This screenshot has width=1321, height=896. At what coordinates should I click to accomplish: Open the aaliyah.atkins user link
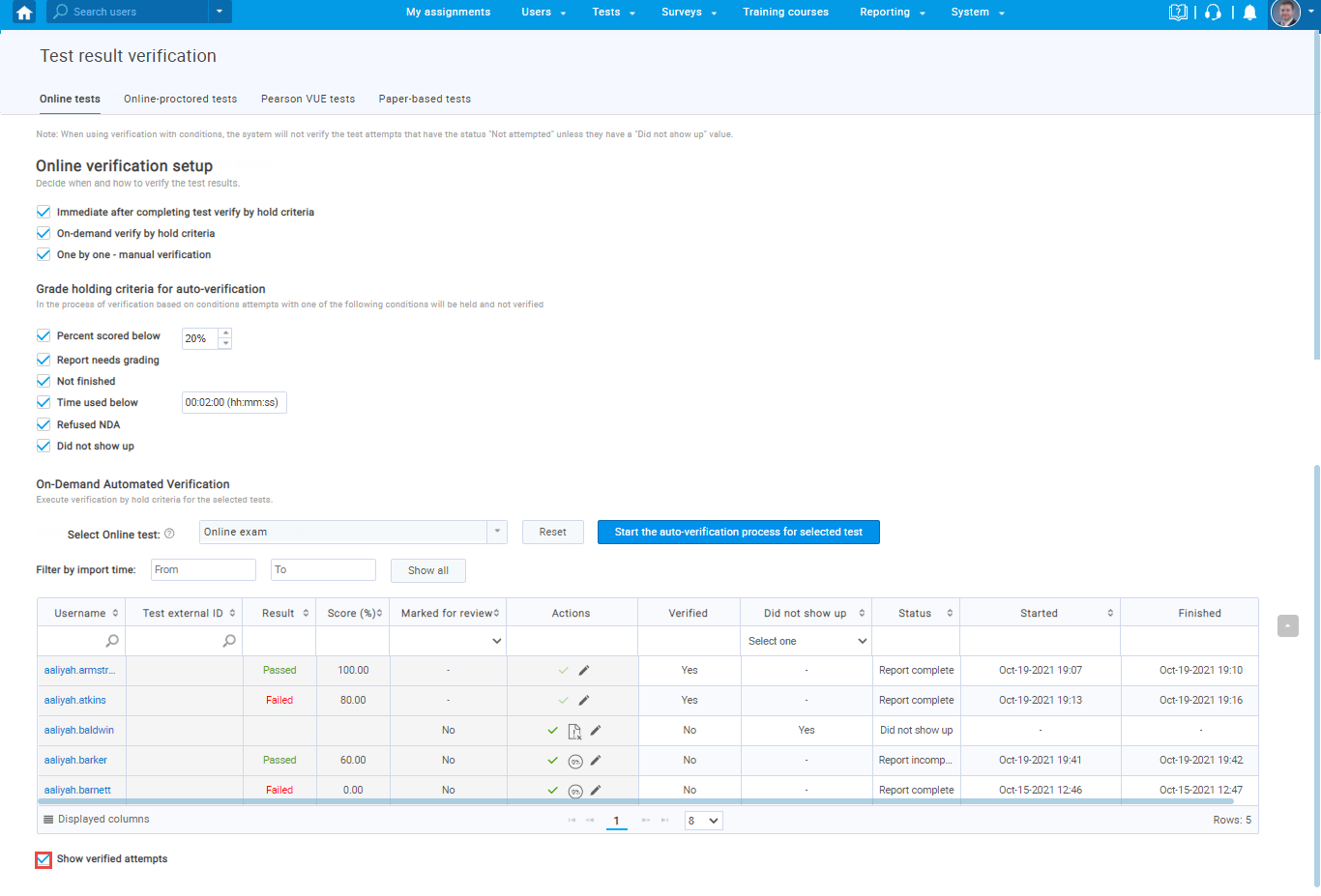(75, 701)
